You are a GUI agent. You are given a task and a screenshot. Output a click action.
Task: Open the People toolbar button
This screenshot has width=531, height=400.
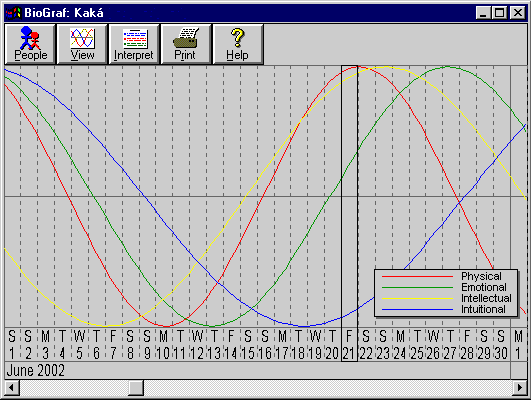(x=30, y=44)
